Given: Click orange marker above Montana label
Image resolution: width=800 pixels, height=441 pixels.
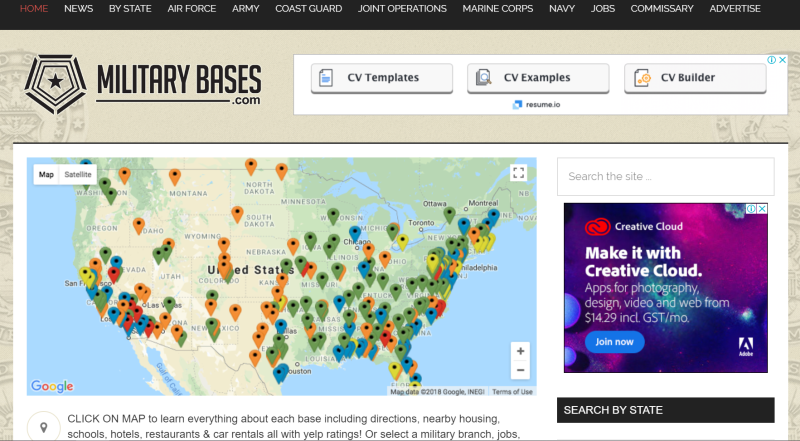Looking at the screenshot, I should [x=175, y=177].
